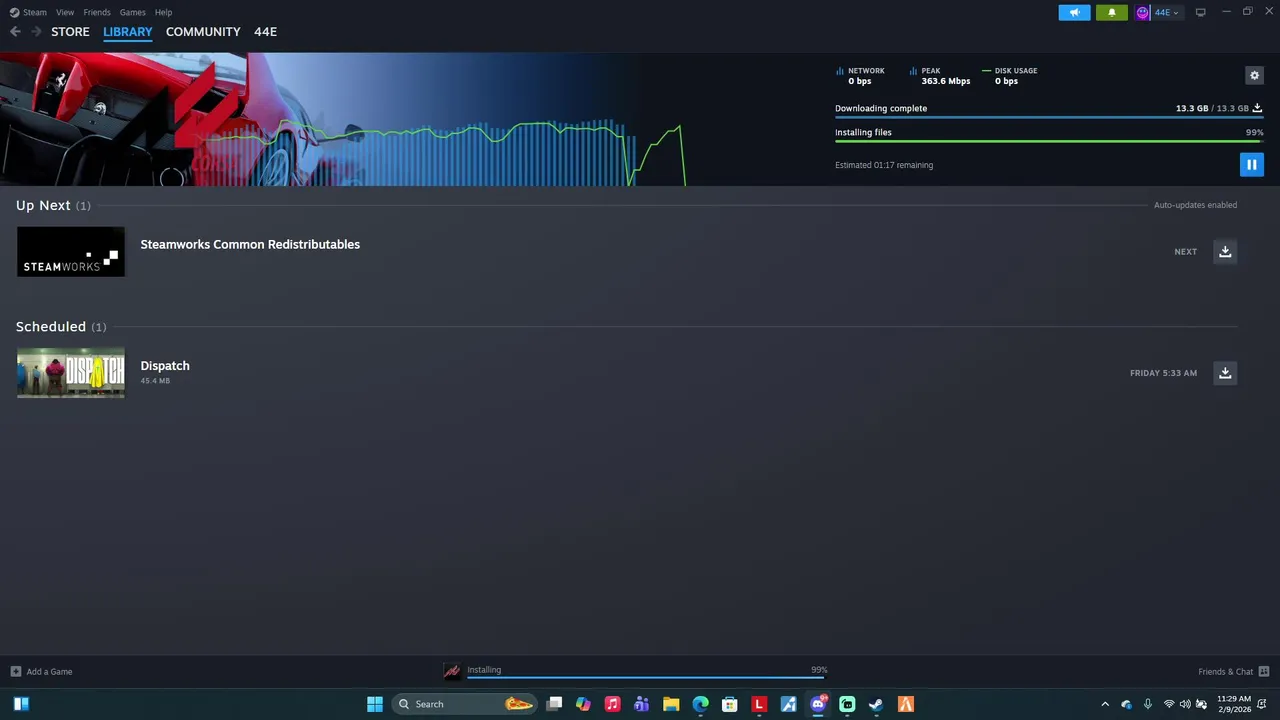Download Dispatch update now
The width and height of the screenshot is (1280, 720).
click(x=1225, y=373)
